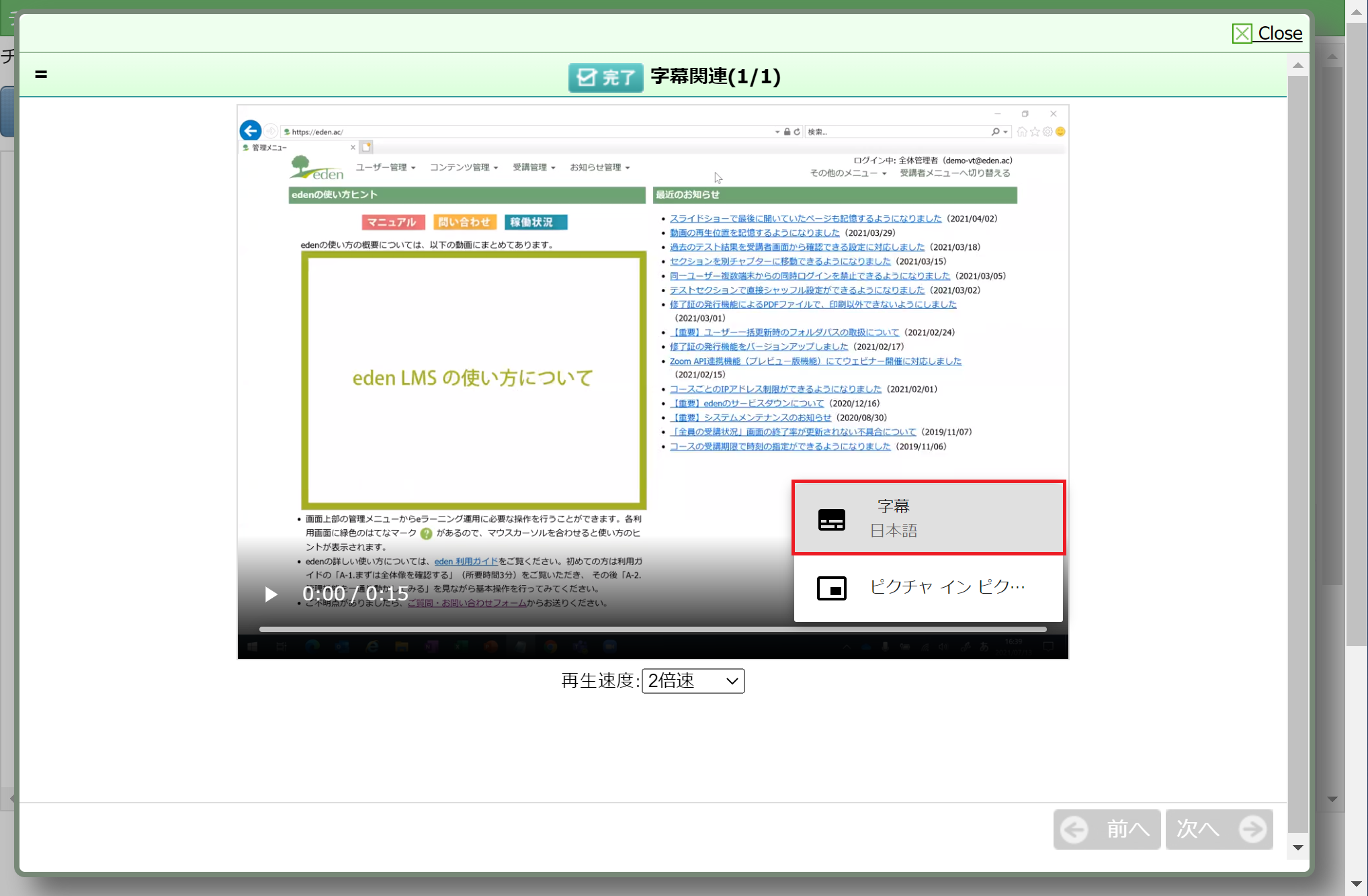
Task: Click the left arrow on 前へ button
Action: point(1074,830)
